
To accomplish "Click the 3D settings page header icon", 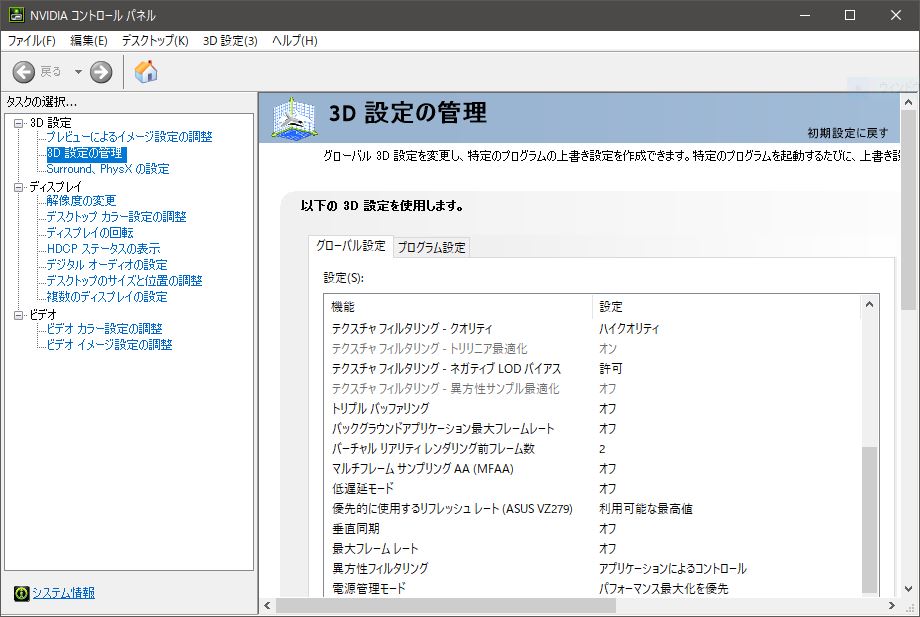I will [295, 118].
